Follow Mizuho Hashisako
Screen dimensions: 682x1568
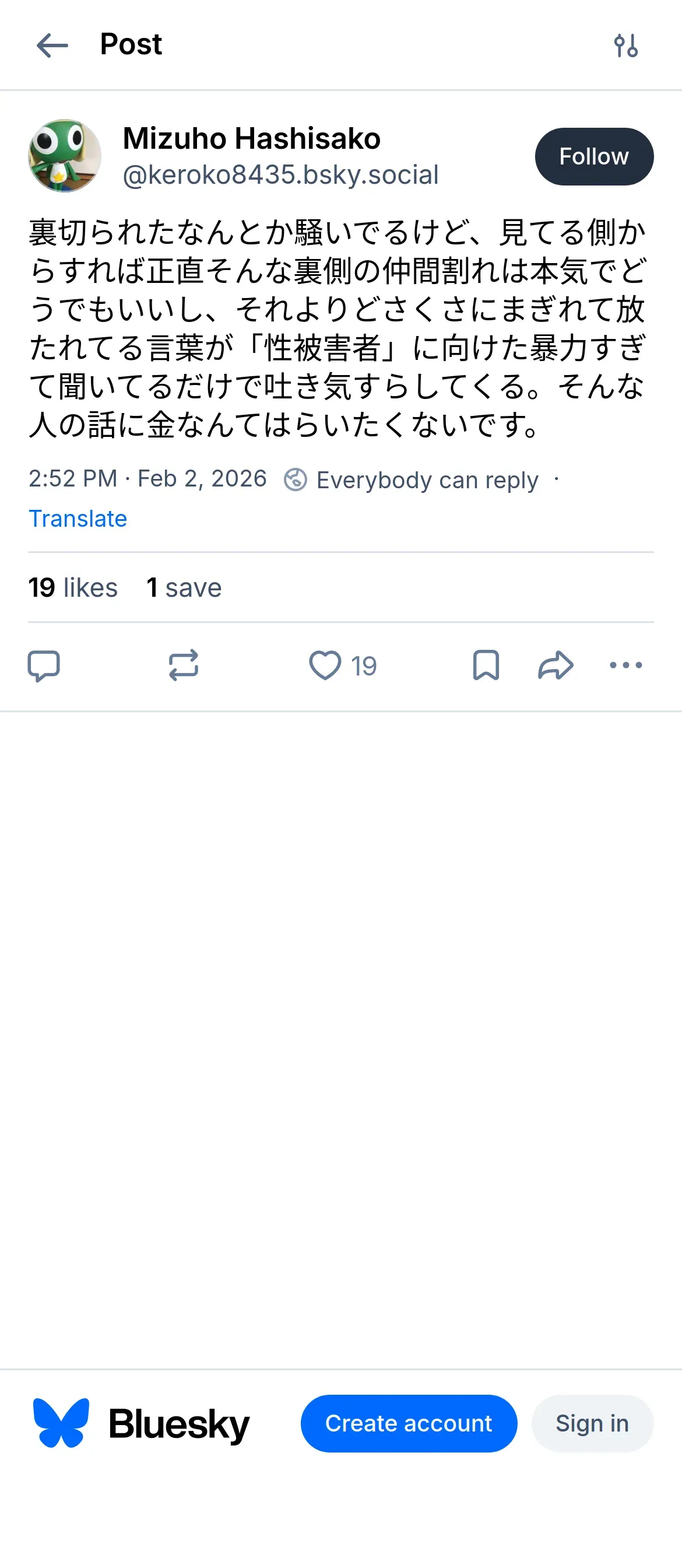[x=594, y=156]
